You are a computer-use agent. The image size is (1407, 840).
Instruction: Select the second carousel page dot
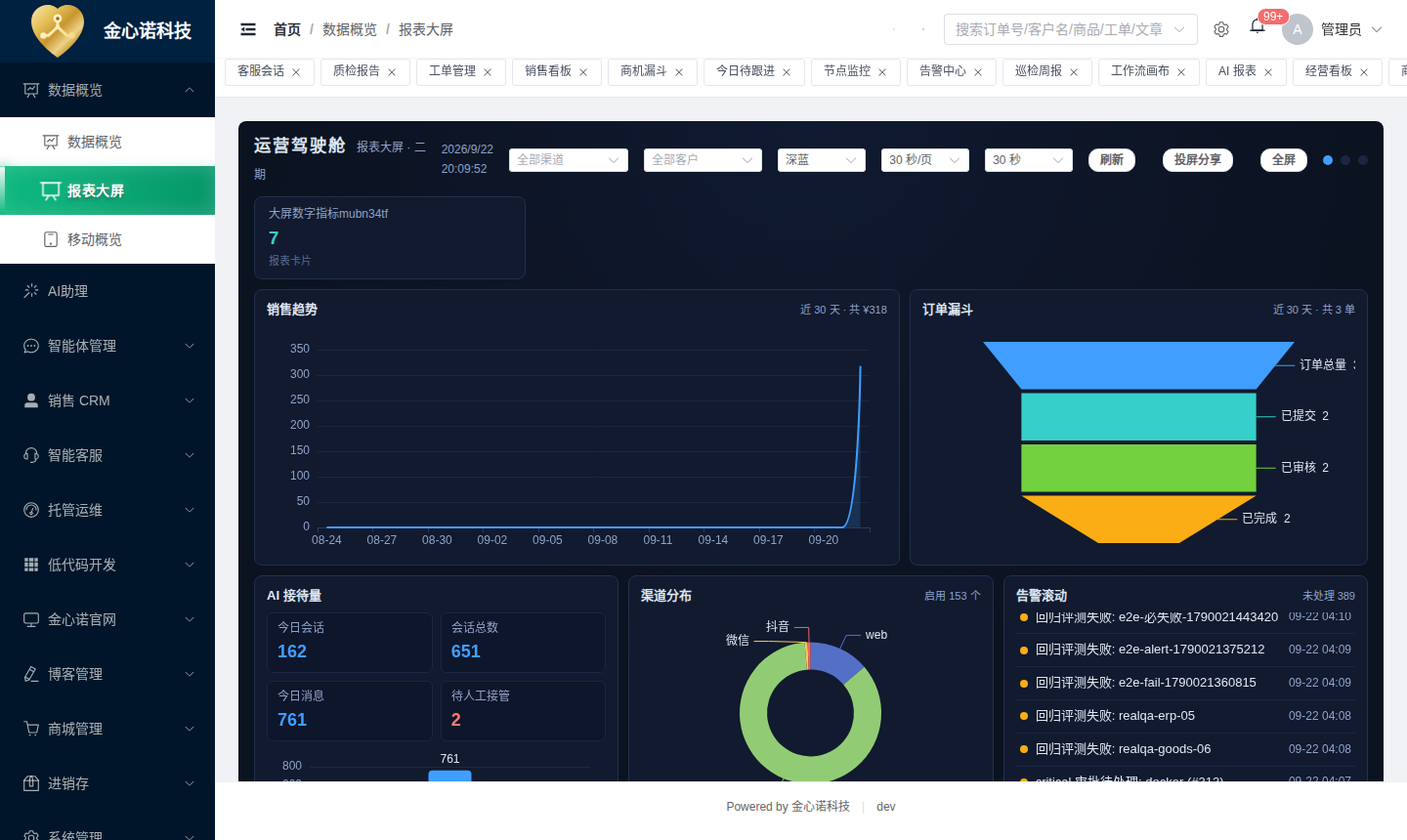click(x=1345, y=160)
